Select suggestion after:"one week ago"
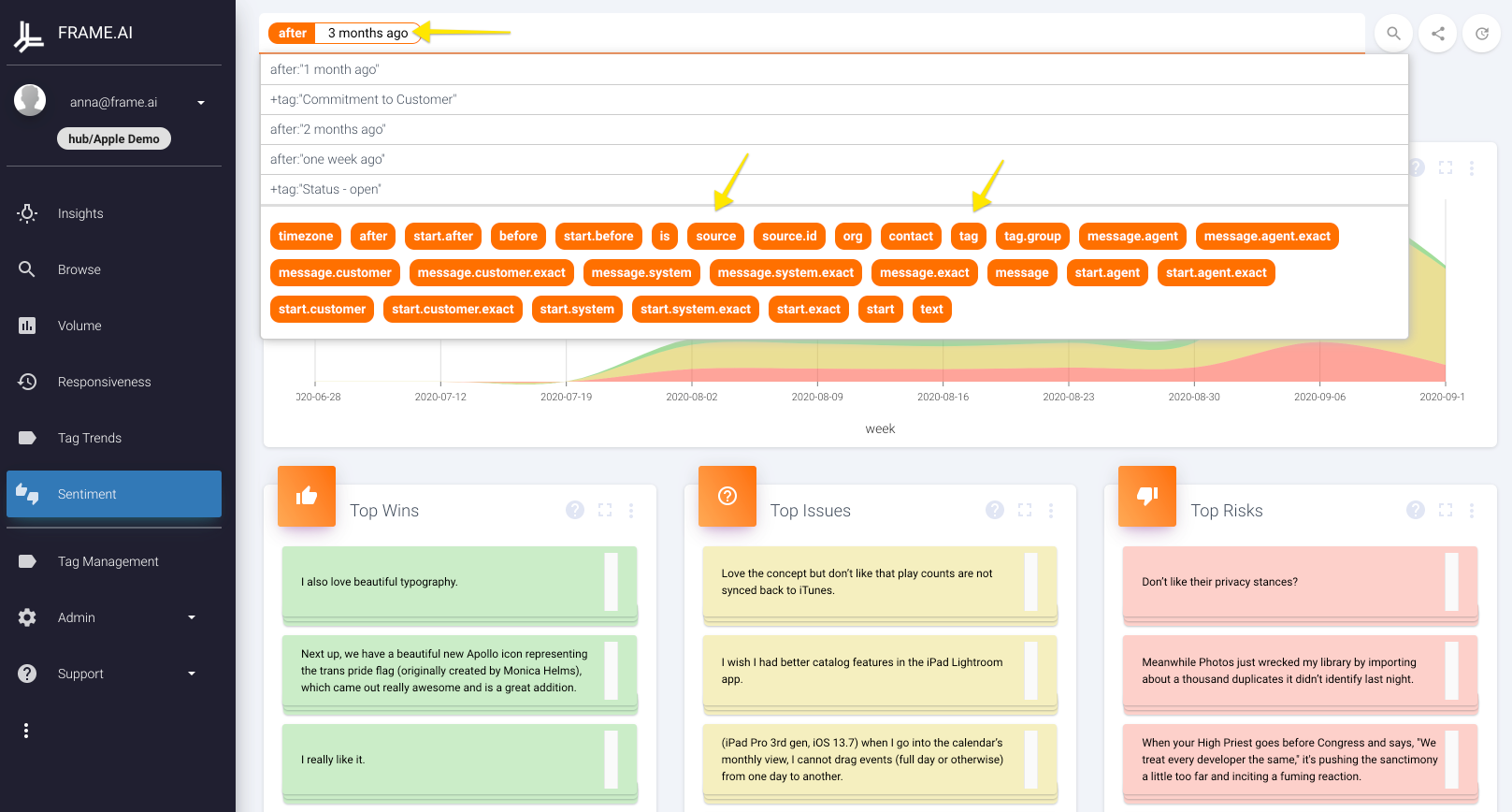This screenshot has width=1512, height=812. 834,159
